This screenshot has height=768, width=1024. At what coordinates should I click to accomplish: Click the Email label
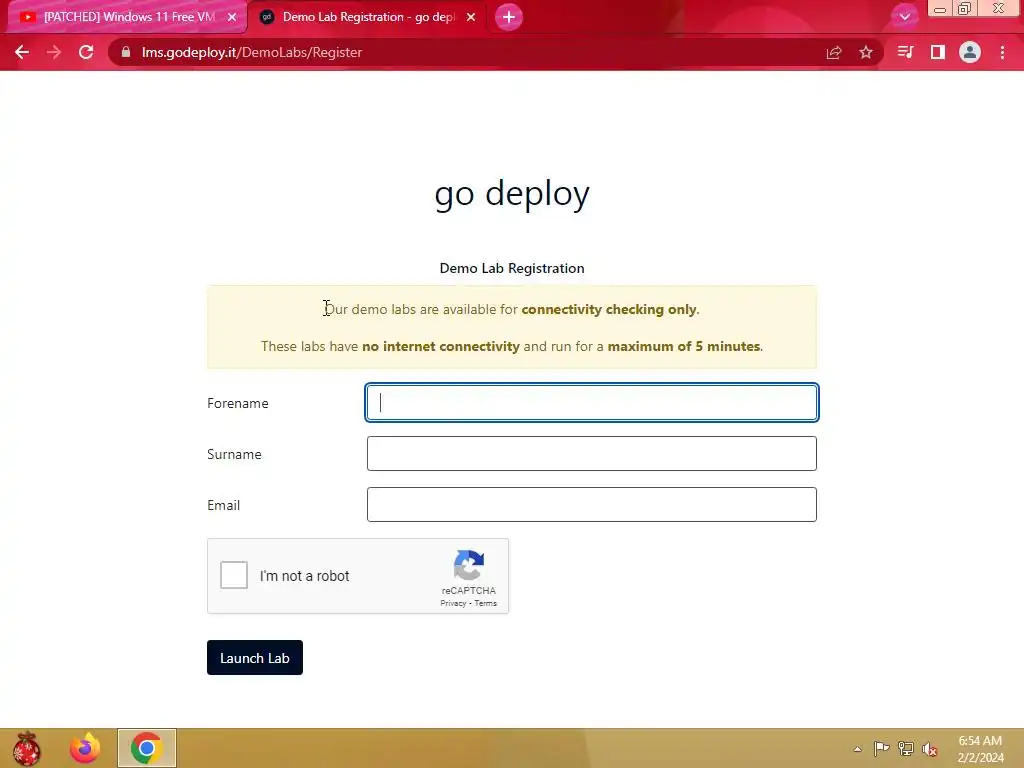(x=223, y=505)
